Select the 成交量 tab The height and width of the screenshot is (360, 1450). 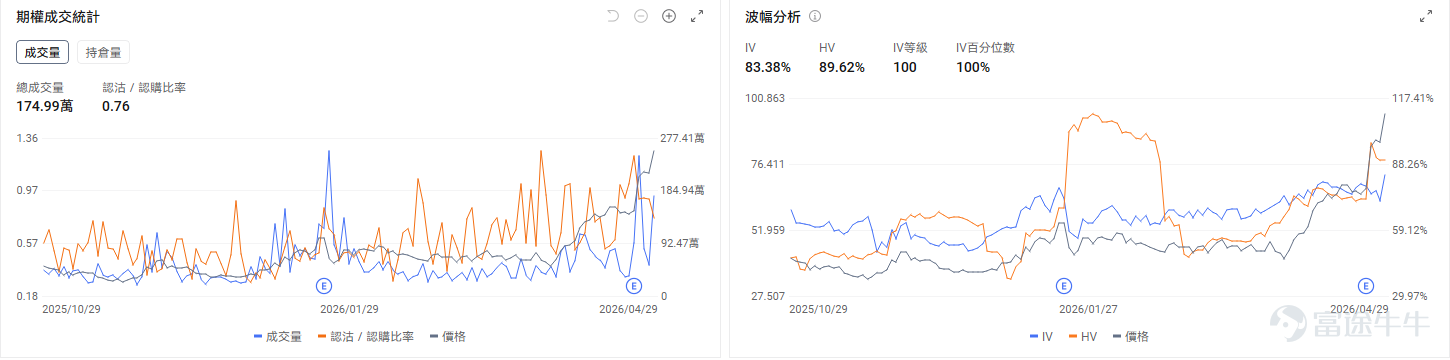tap(43, 52)
